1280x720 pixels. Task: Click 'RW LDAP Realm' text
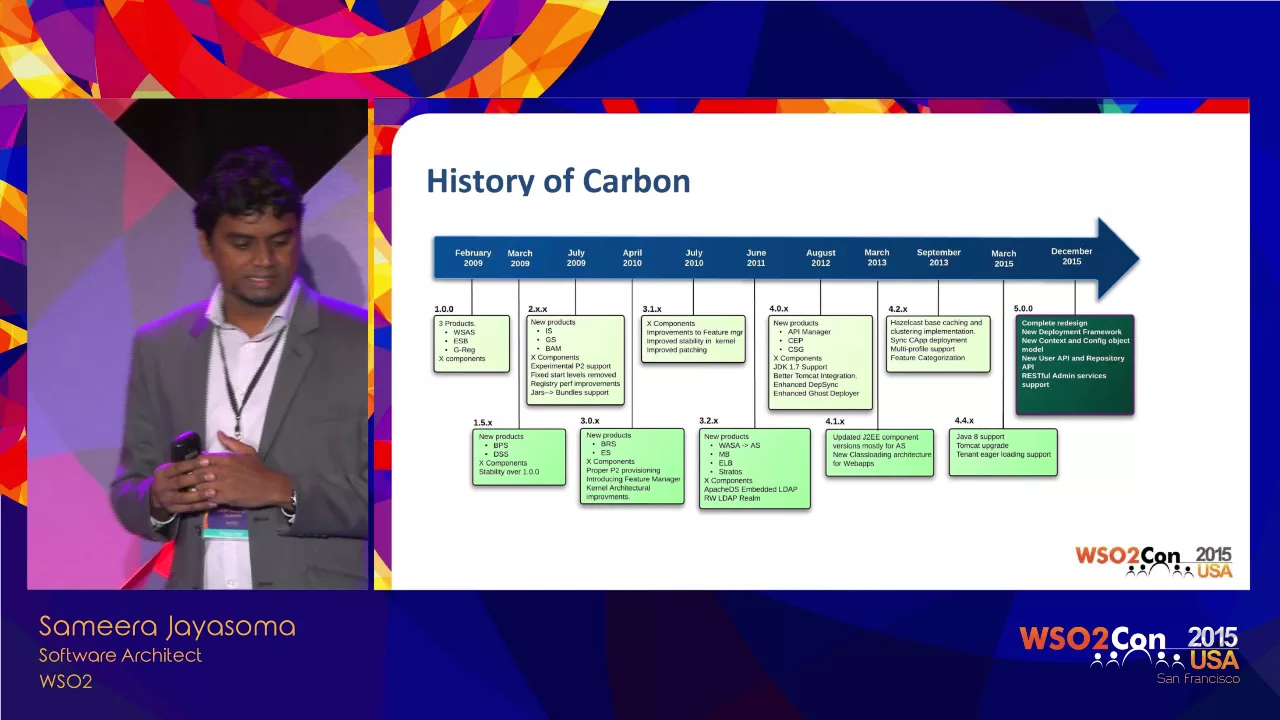click(732, 498)
